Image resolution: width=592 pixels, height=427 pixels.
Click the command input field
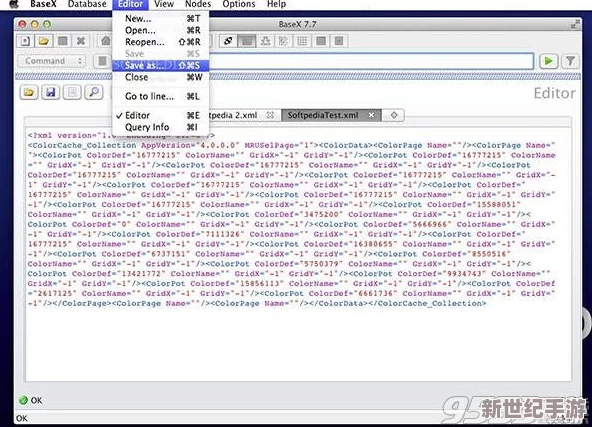(371, 61)
